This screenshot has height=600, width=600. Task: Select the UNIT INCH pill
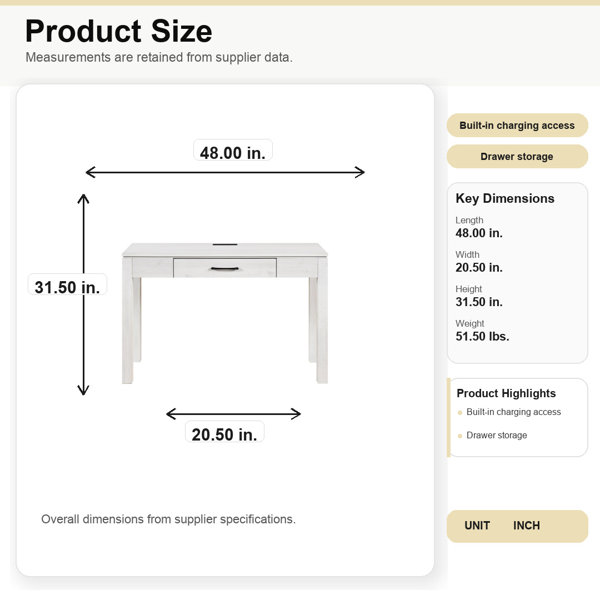click(517, 526)
